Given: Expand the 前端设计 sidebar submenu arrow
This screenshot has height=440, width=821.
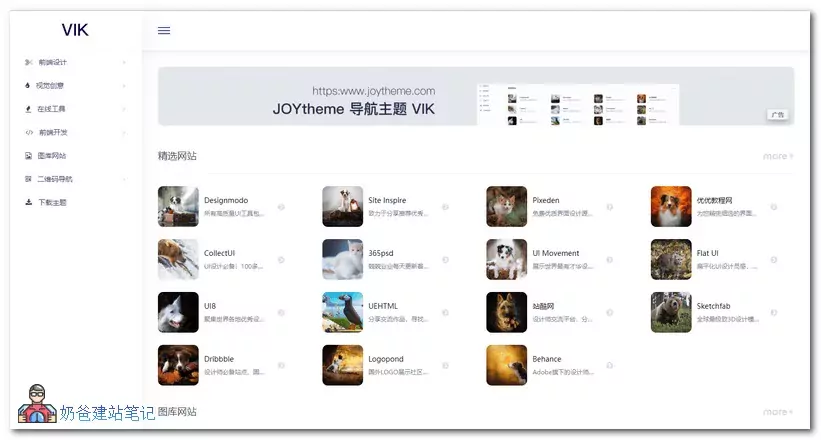Looking at the screenshot, I should point(124,62).
